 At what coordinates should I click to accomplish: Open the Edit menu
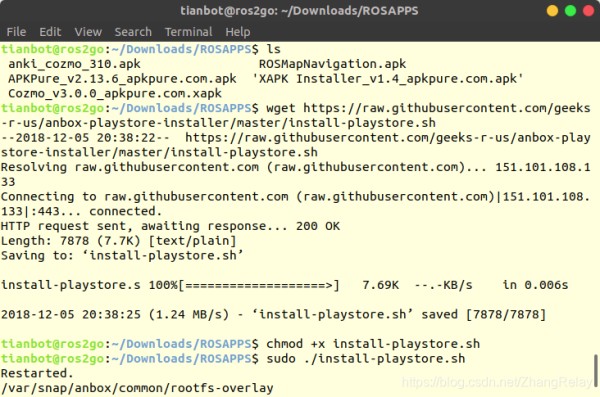50,32
